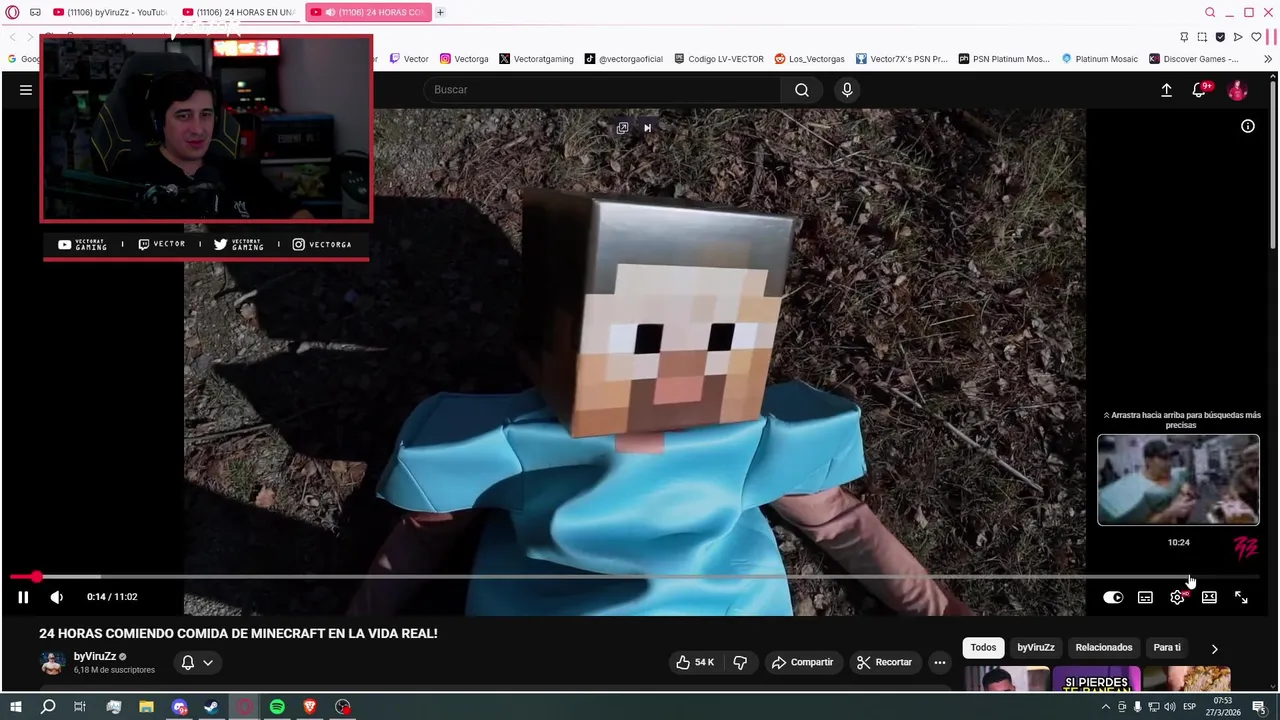Expand hidden system tray icons chevron
The image size is (1280, 720).
(x=1106, y=707)
